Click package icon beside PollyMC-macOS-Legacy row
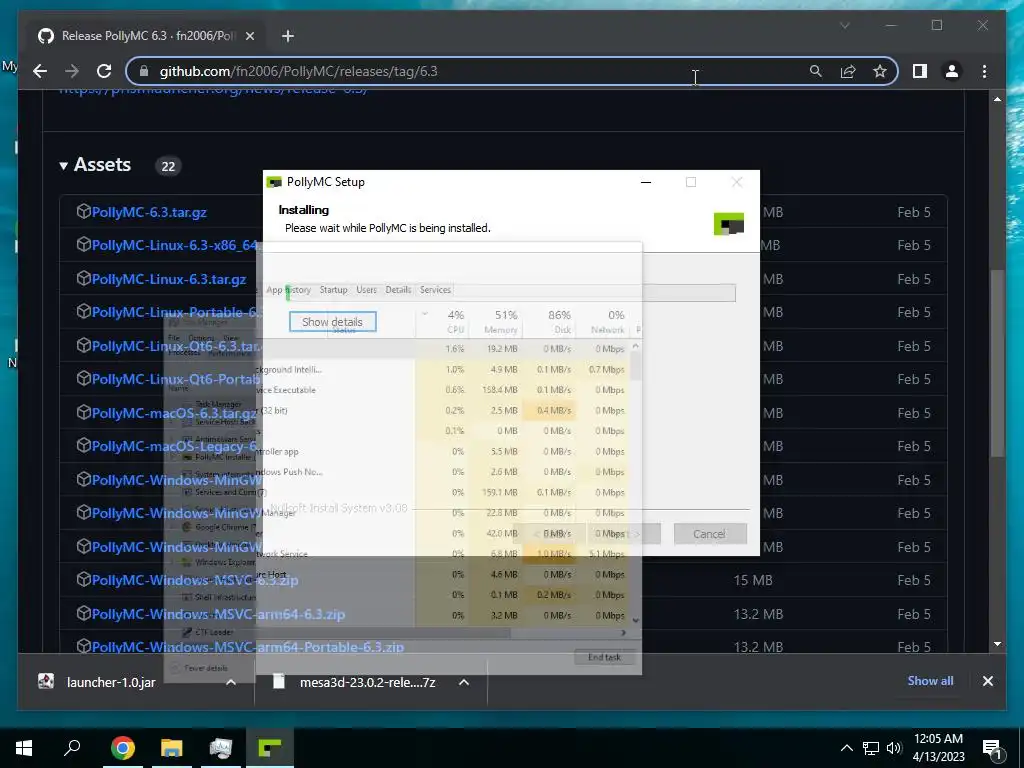The height and width of the screenshot is (768, 1024). (x=83, y=445)
